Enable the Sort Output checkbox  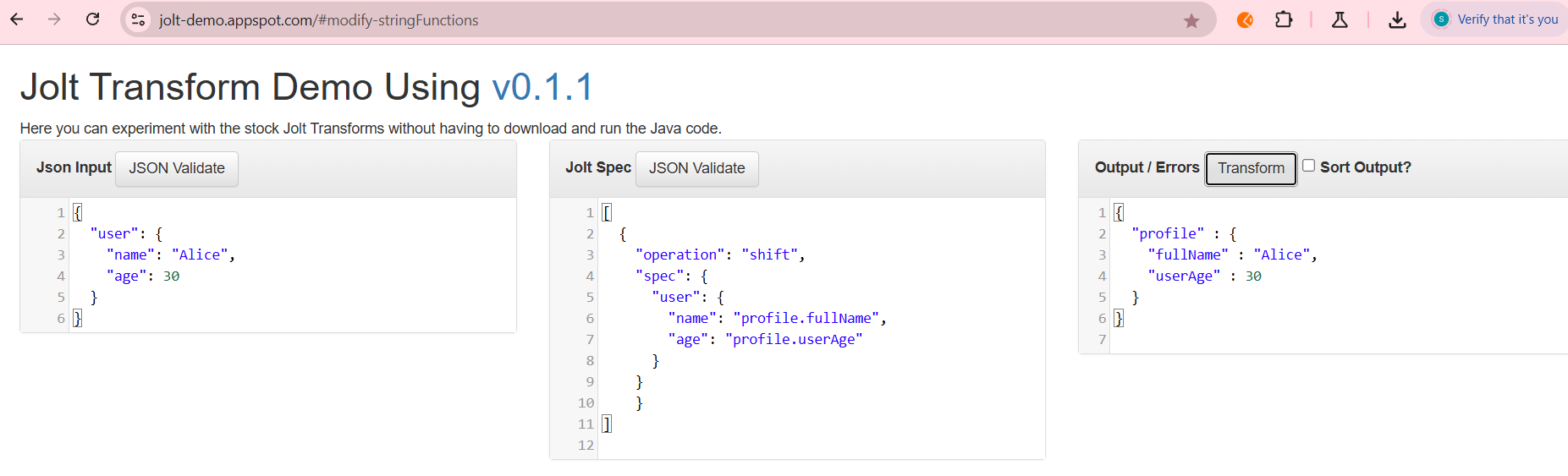1308,166
